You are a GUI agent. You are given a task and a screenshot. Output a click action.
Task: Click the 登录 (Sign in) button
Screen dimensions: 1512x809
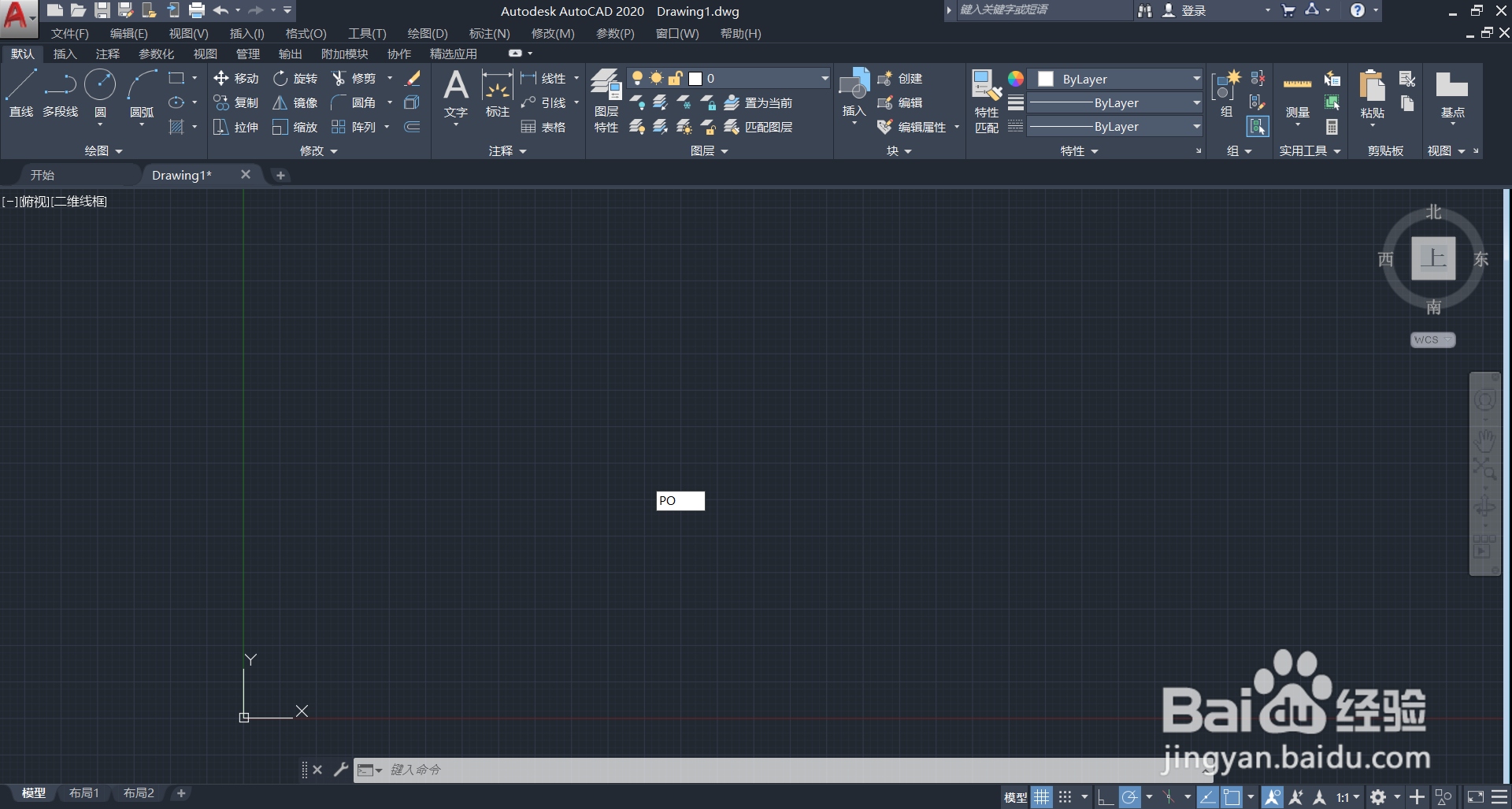click(1184, 10)
